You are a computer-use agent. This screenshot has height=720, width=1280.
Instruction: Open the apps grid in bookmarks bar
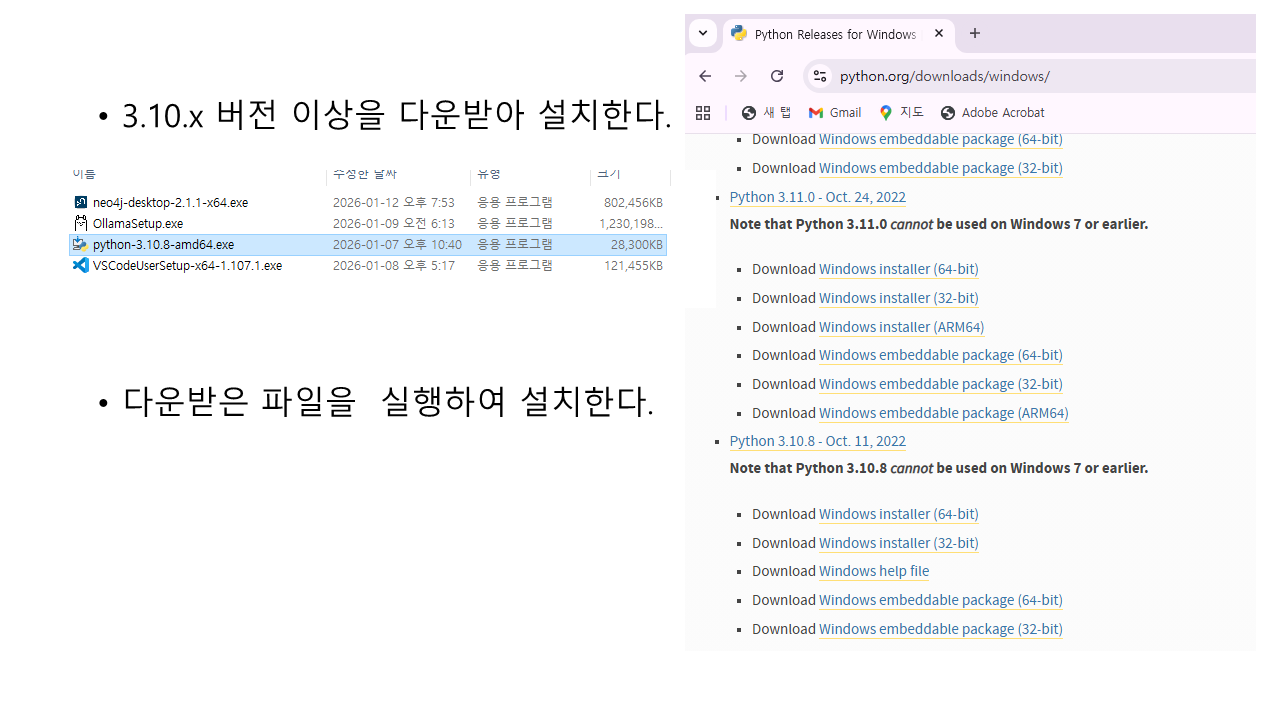click(703, 113)
